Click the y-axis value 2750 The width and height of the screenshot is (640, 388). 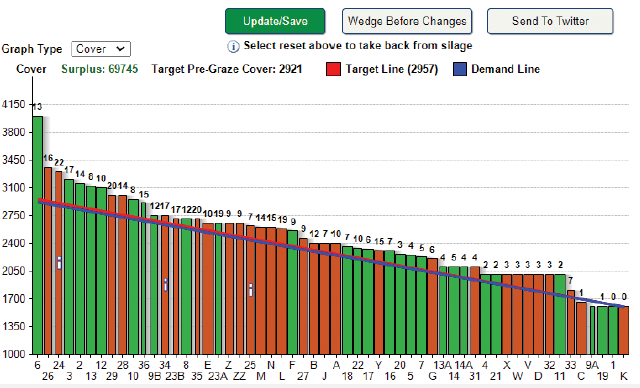14,215
